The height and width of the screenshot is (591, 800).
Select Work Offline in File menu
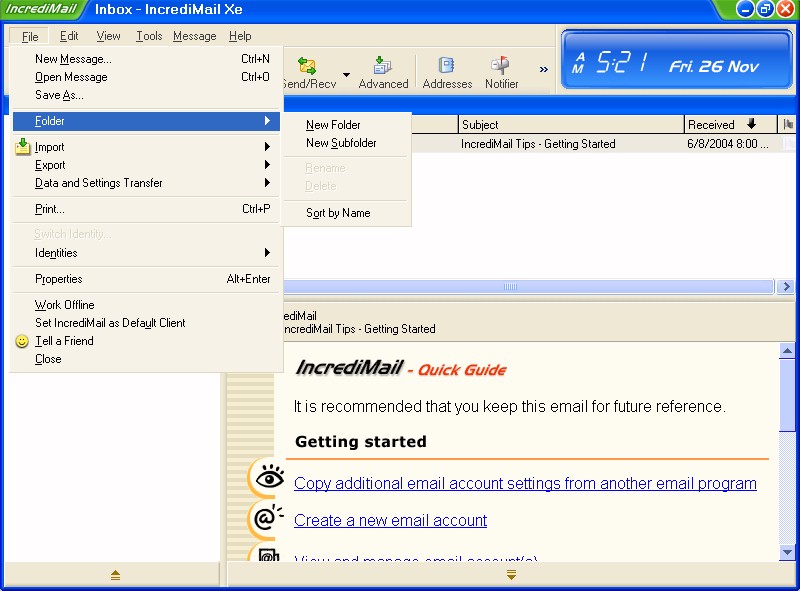[65, 305]
